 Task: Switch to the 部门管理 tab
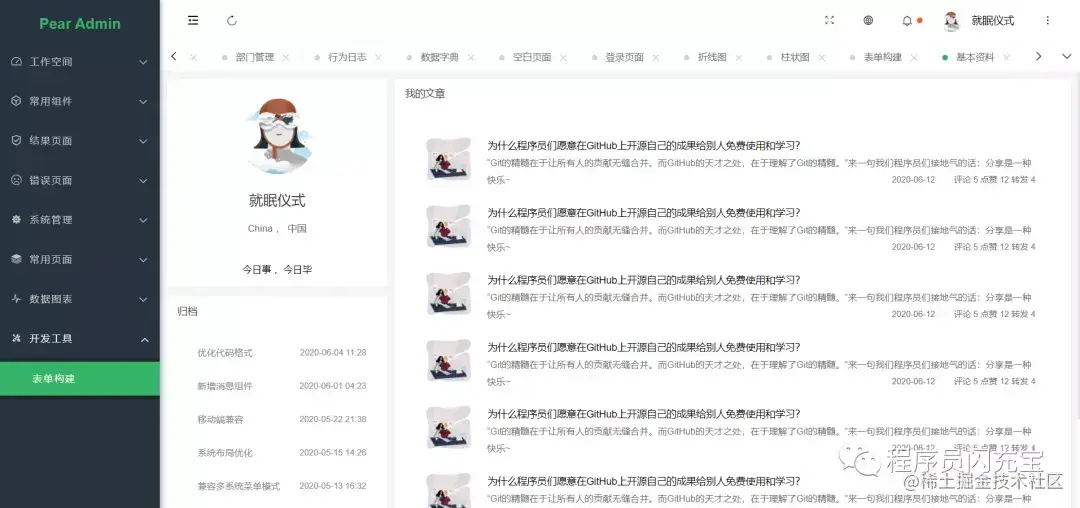[255, 58]
